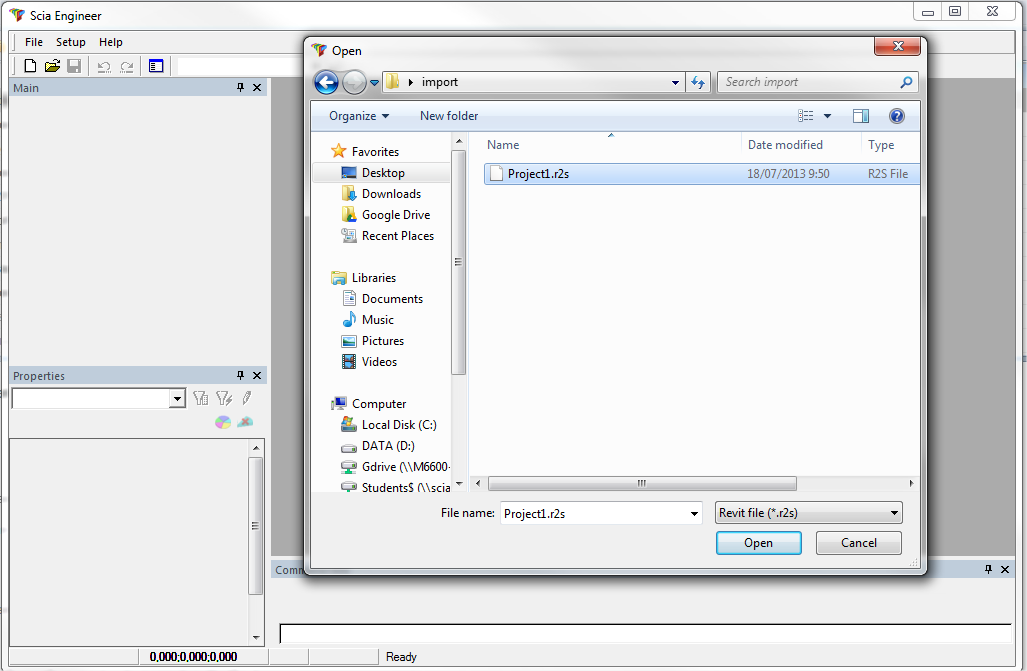Screen dimensions: 1027x671
Task: Select the Project1.r2s file
Action: 538,174
